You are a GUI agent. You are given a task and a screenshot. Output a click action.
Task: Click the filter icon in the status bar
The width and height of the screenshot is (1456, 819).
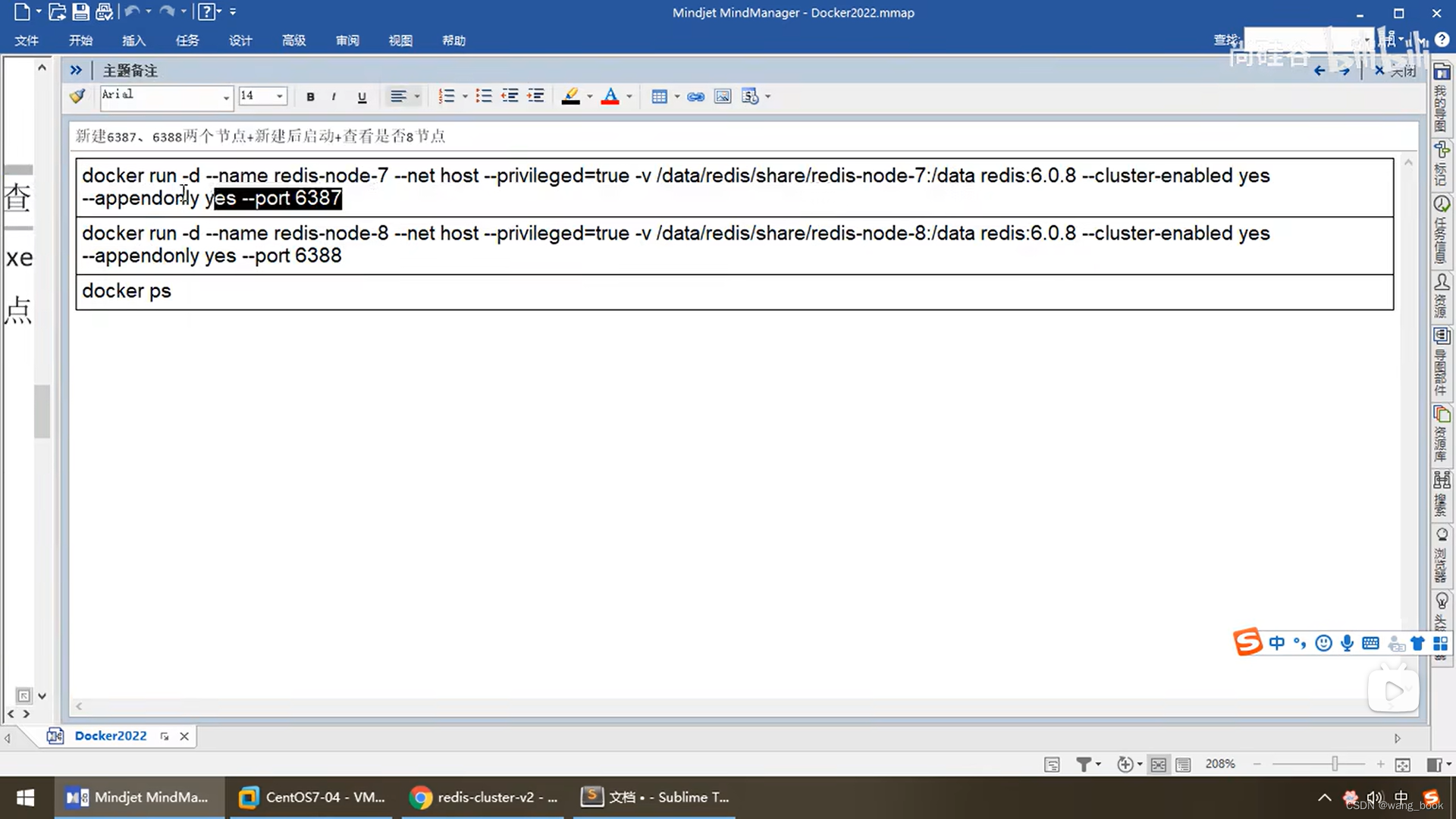coord(1084,764)
